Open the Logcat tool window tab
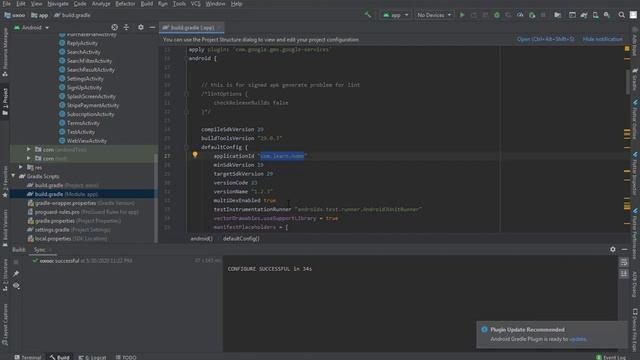The image size is (640, 360). [93, 357]
